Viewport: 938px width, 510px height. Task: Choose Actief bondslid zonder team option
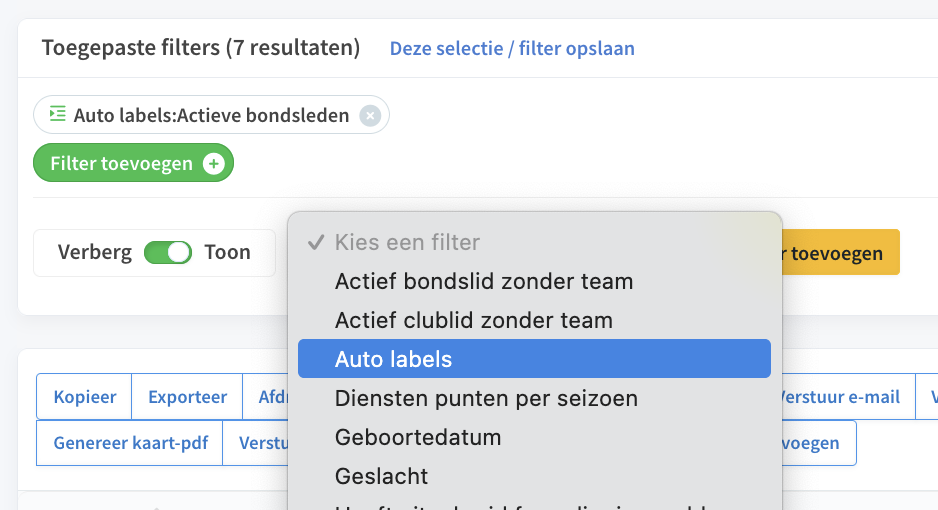pos(534,281)
